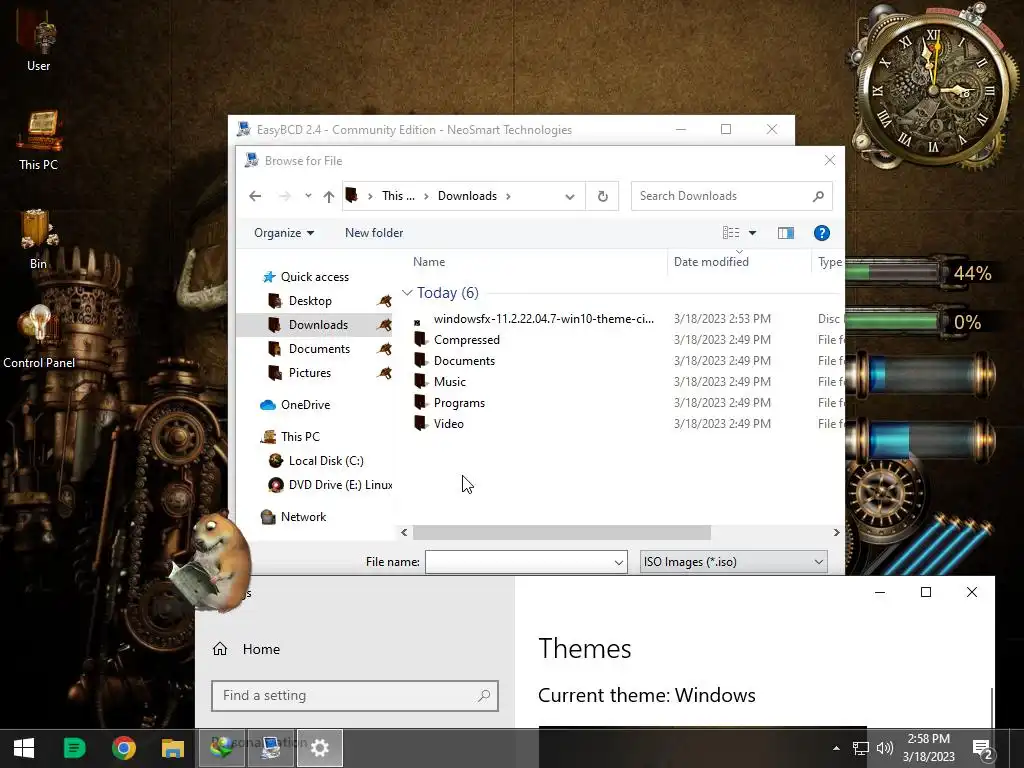Click the Find a setting search box
Image resolution: width=1024 pixels, height=768 pixels.
pos(355,696)
